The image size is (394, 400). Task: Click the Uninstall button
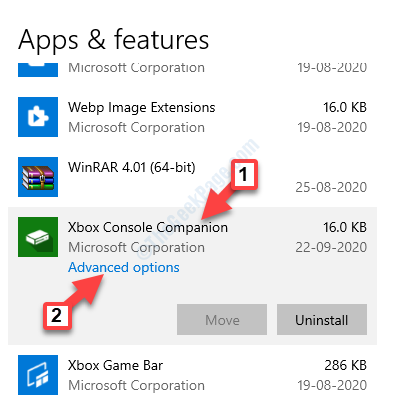(322, 319)
